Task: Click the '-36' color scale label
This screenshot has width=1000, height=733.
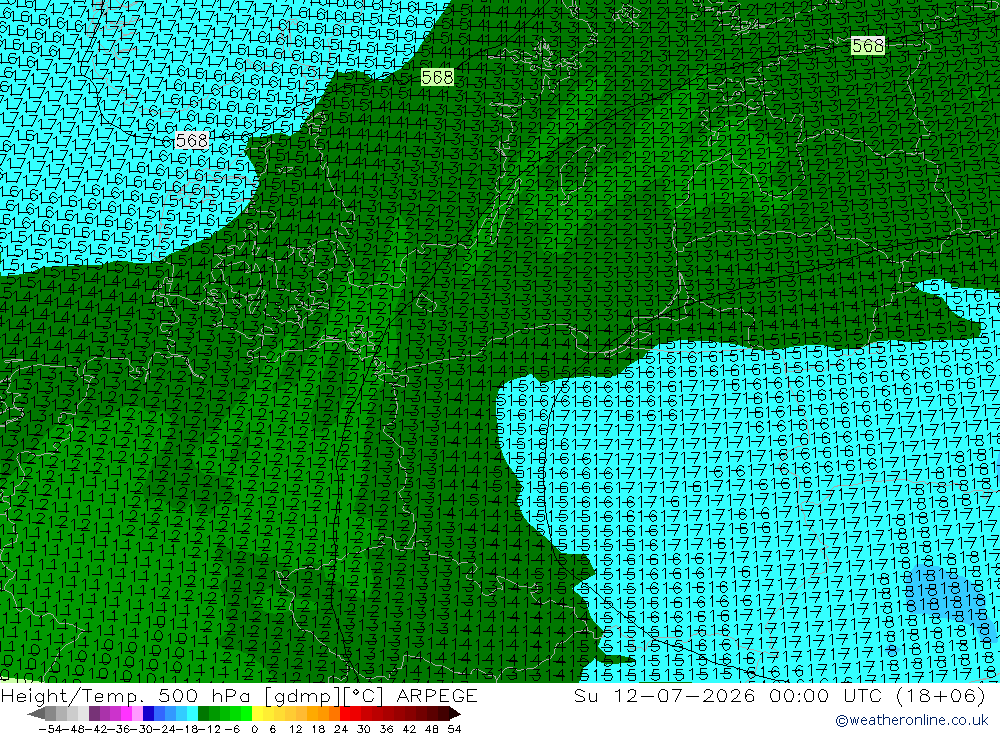Action: pos(117,729)
